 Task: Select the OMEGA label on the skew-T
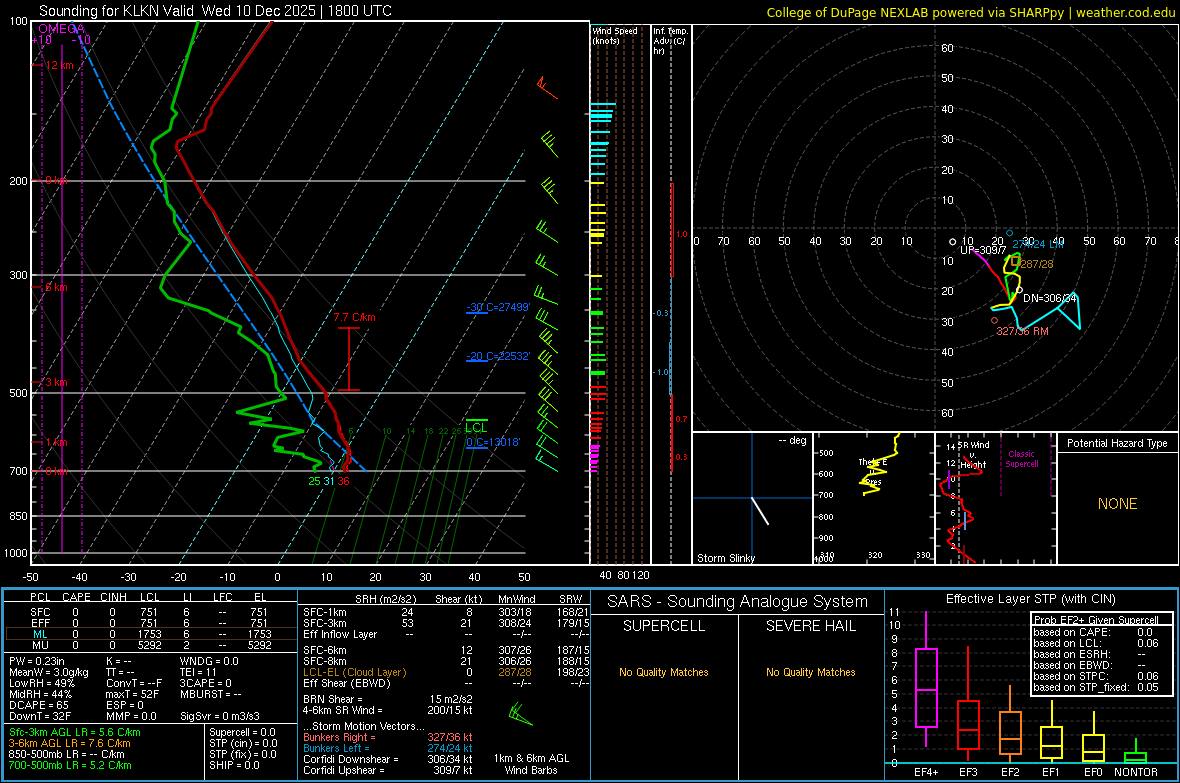pos(61,29)
